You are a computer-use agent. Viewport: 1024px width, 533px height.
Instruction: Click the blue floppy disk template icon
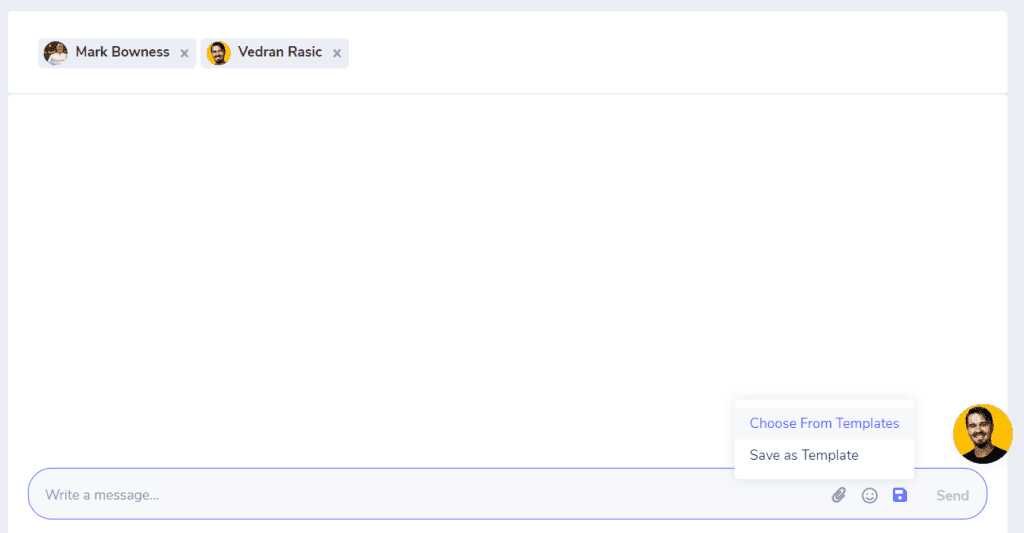tap(900, 495)
